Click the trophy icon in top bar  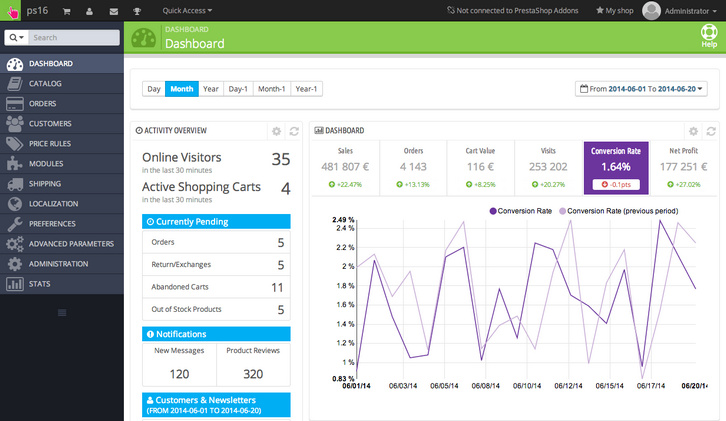[137, 10]
